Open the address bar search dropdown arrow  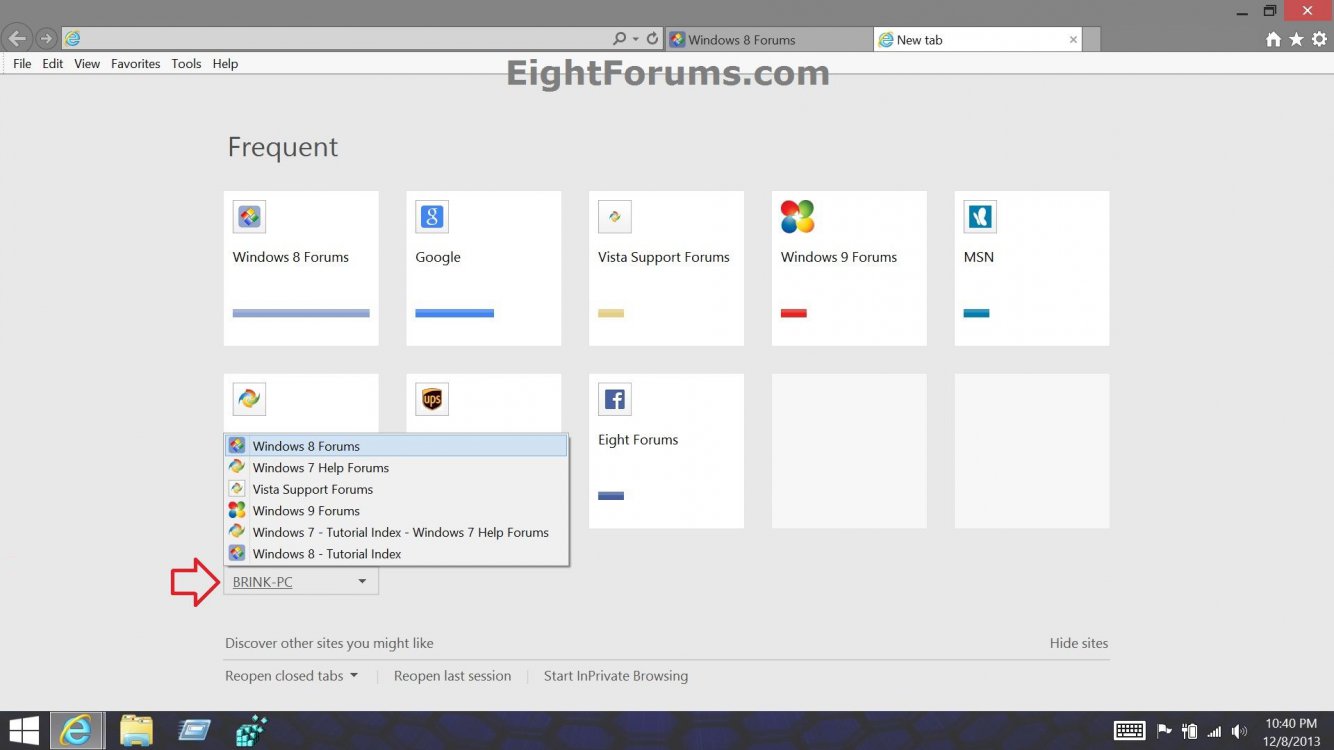[x=635, y=39]
